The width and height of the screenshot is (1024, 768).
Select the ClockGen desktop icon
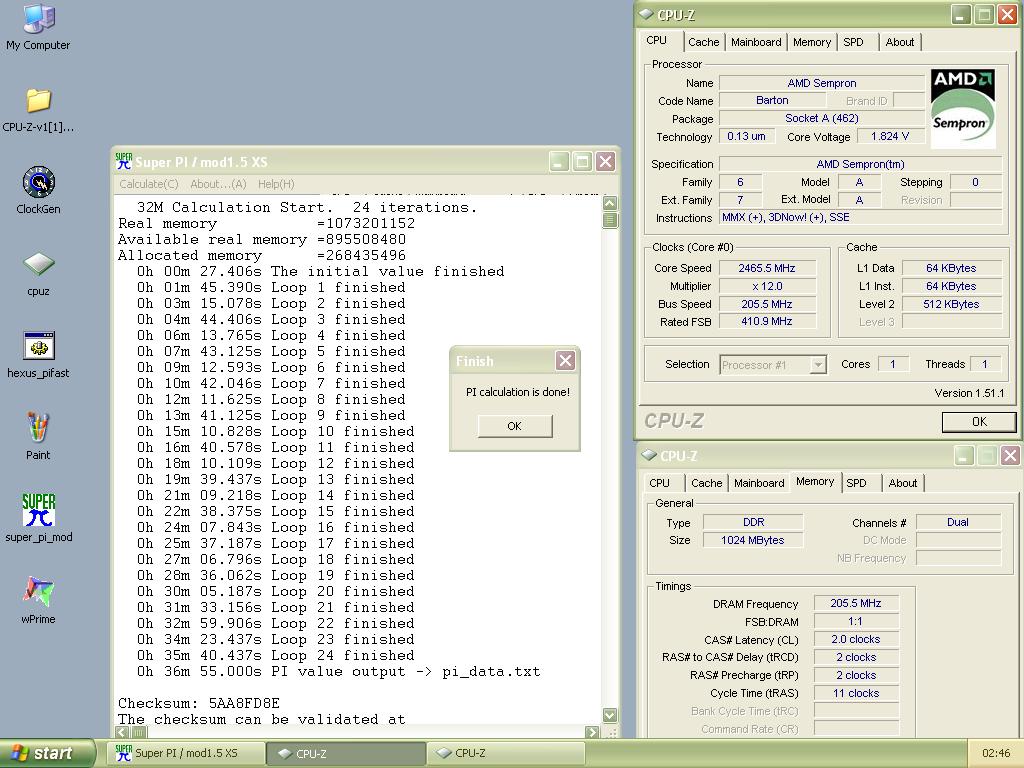tap(38, 191)
